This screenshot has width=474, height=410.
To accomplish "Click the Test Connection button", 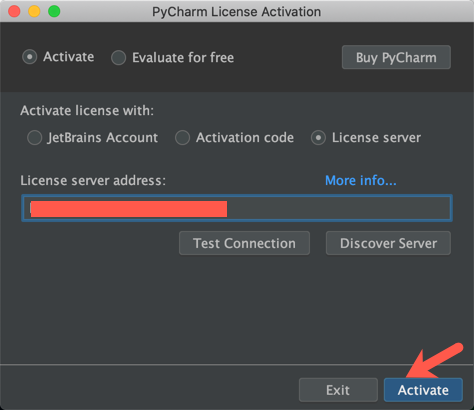I will tap(244, 243).
